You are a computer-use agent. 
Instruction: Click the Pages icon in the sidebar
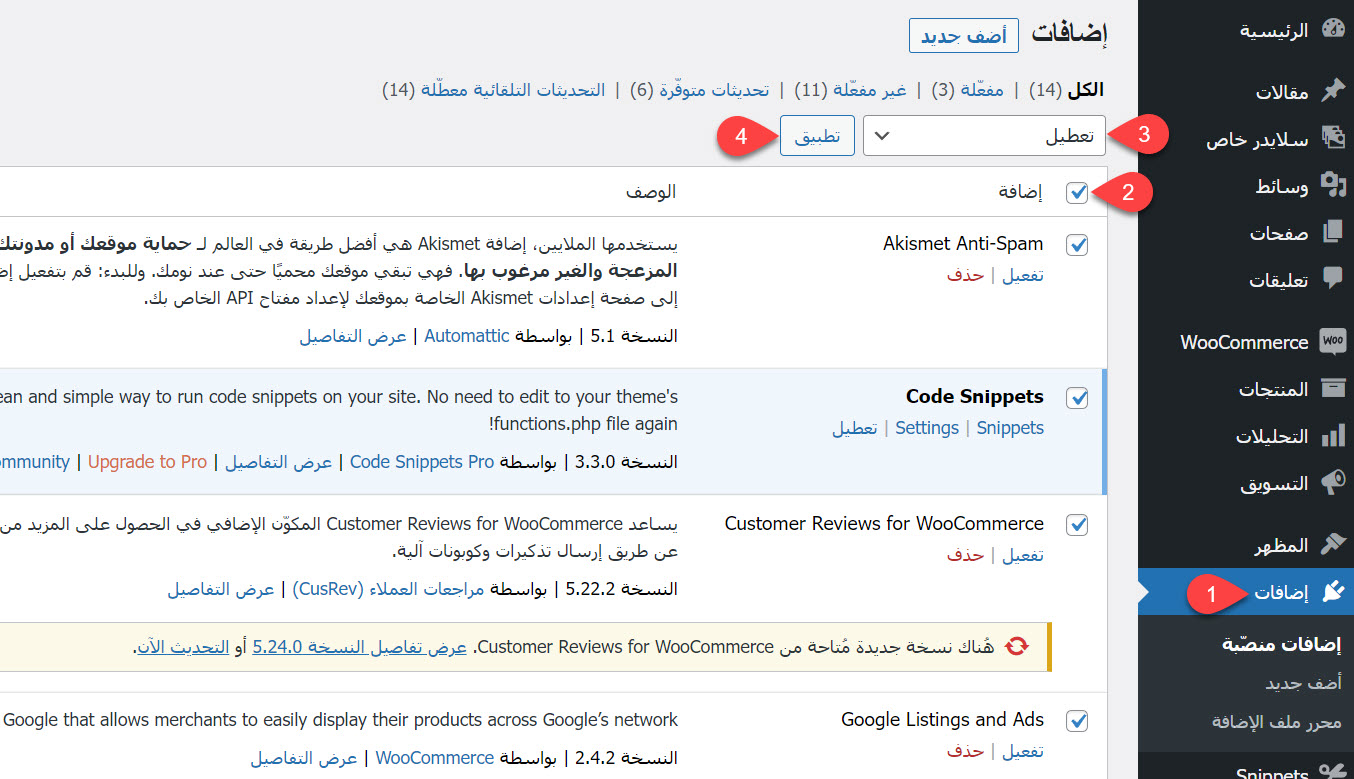pyautogui.click(x=1333, y=232)
